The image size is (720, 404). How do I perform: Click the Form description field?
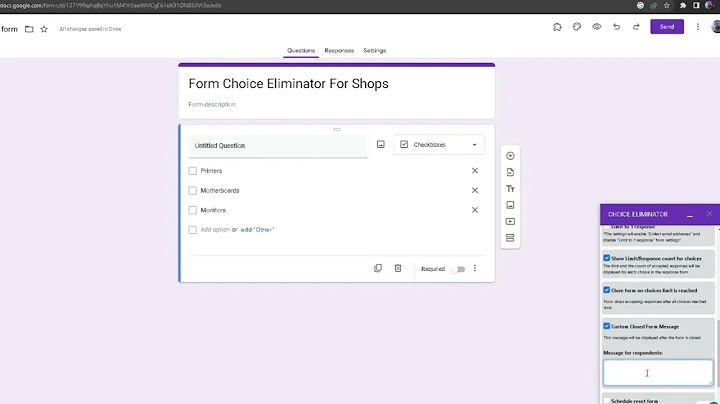(212, 104)
